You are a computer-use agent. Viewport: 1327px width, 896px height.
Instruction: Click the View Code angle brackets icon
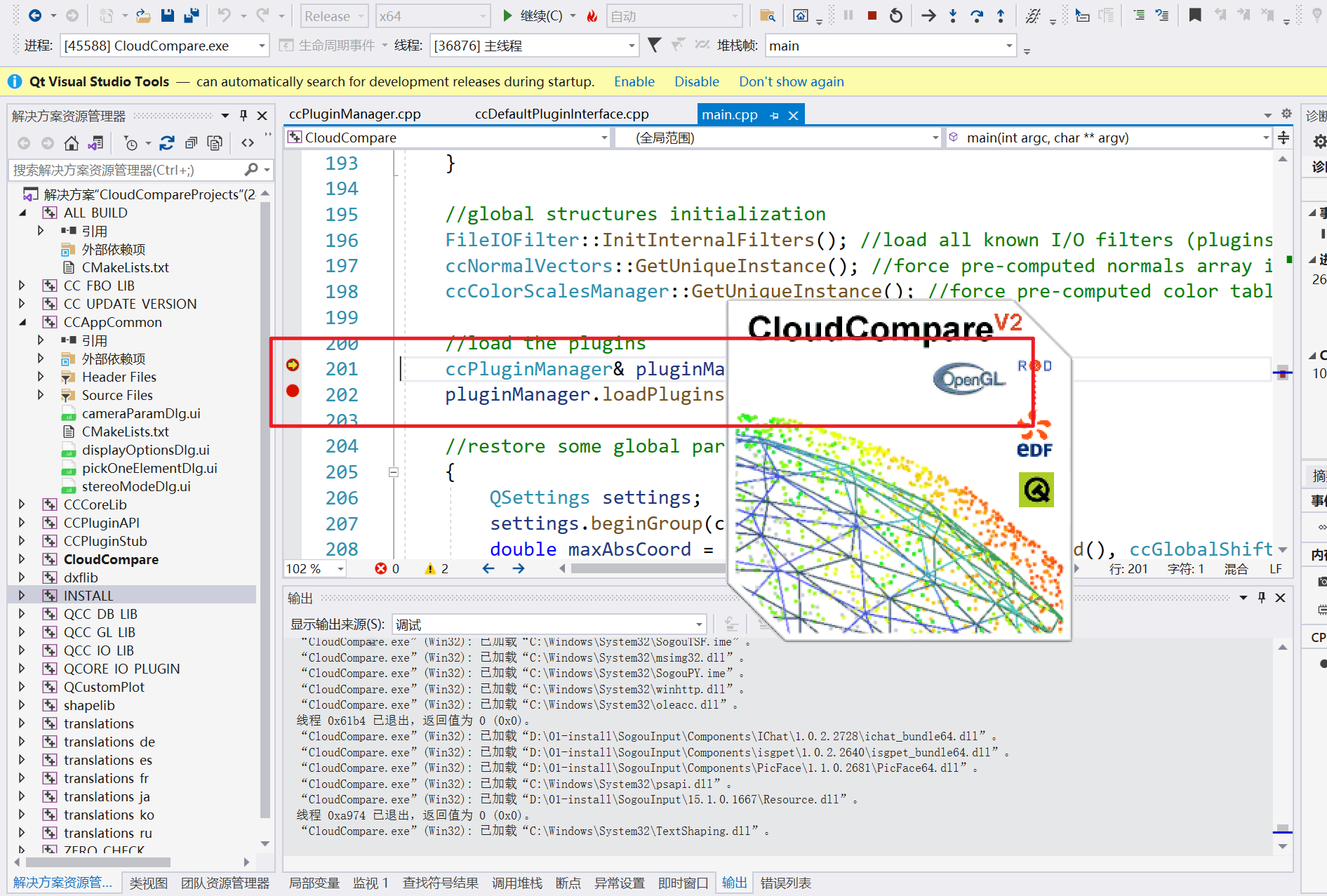(248, 143)
